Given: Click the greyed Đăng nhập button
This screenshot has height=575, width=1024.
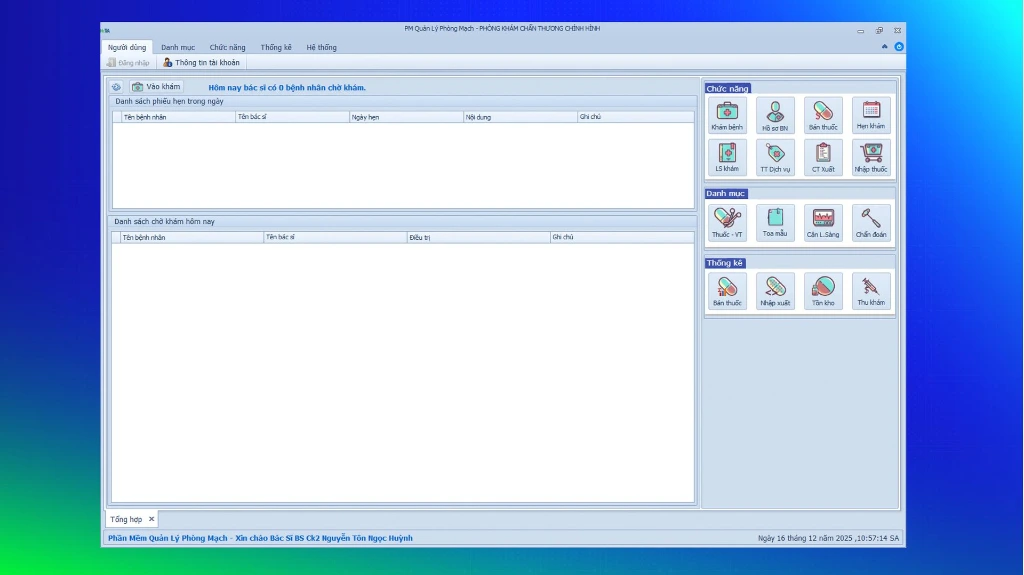Looking at the screenshot, I should coord(128,63).
